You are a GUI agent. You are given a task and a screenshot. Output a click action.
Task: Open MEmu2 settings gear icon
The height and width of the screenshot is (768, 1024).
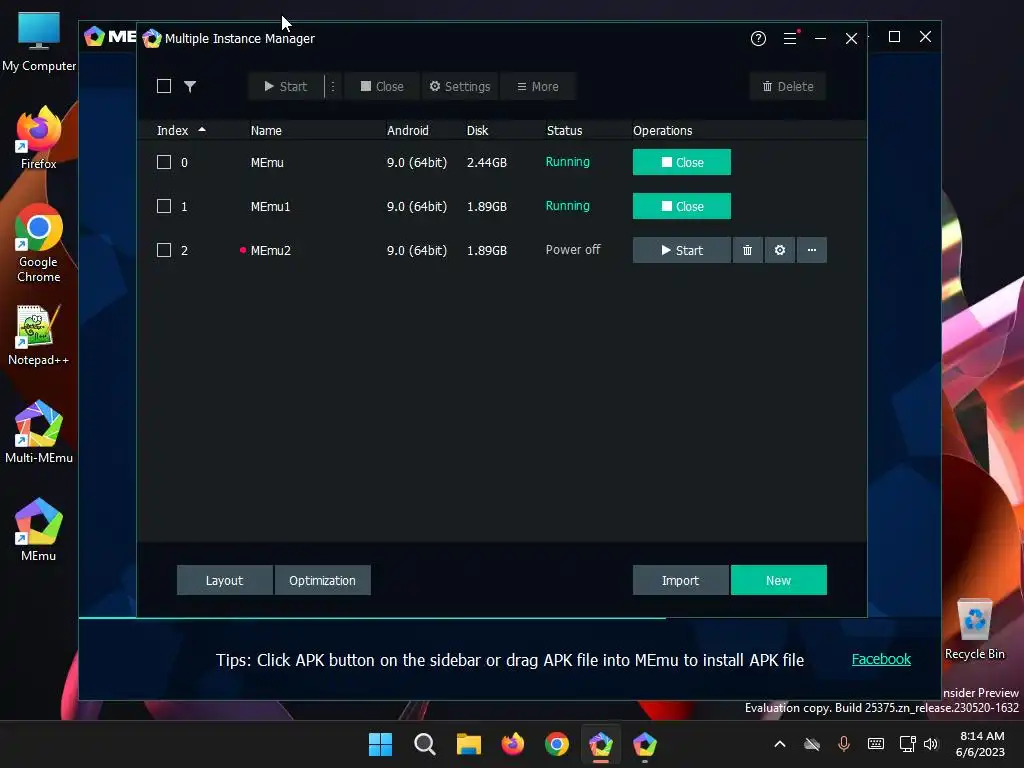point(780,250)
